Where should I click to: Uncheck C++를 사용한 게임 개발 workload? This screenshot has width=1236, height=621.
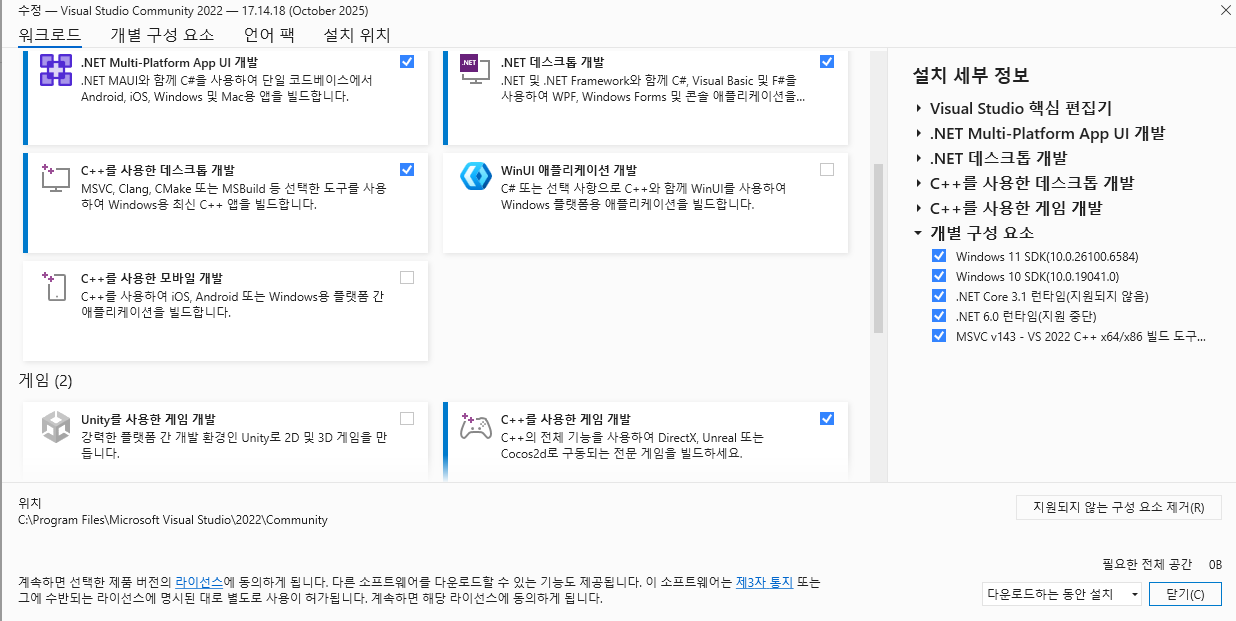click(x=827, y=418)
